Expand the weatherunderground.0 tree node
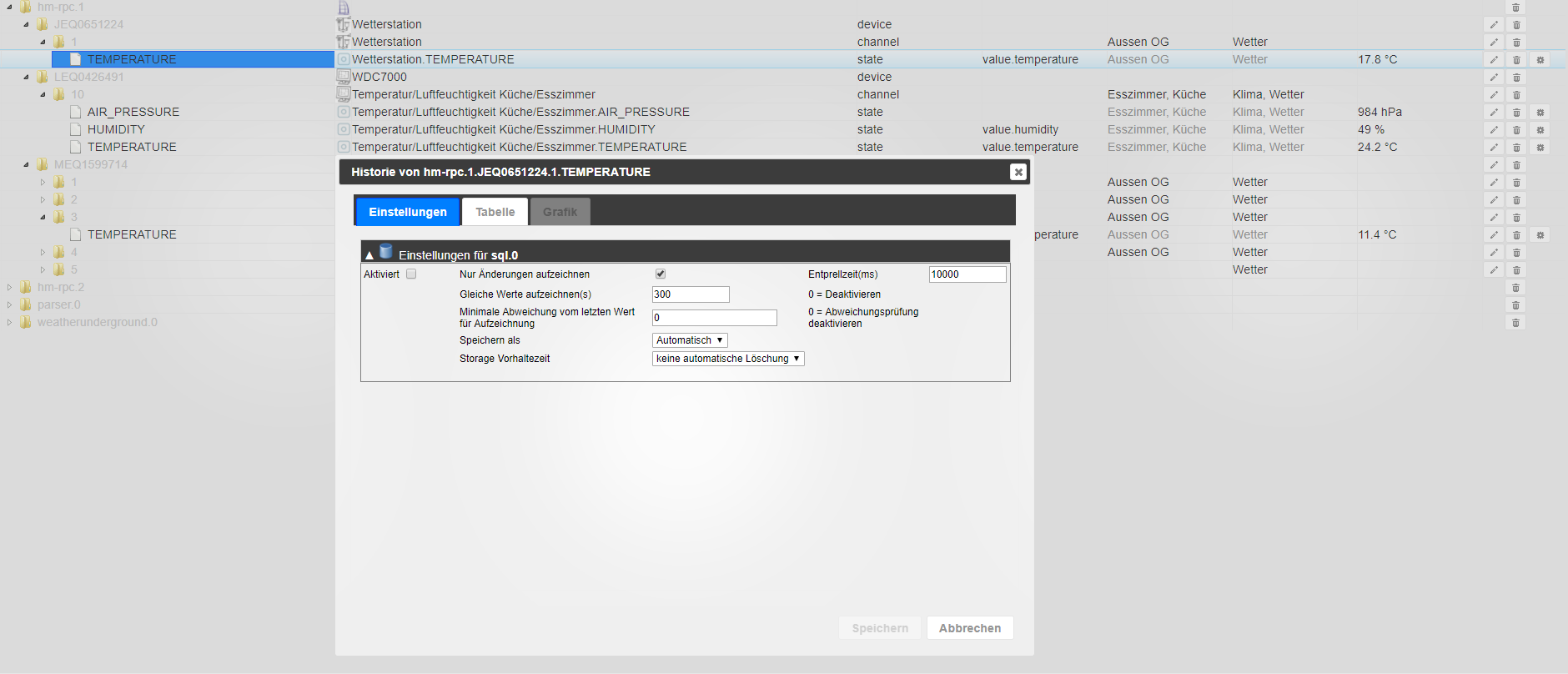Viewport: 1568px width, 674px height. [x=9, y=322]
